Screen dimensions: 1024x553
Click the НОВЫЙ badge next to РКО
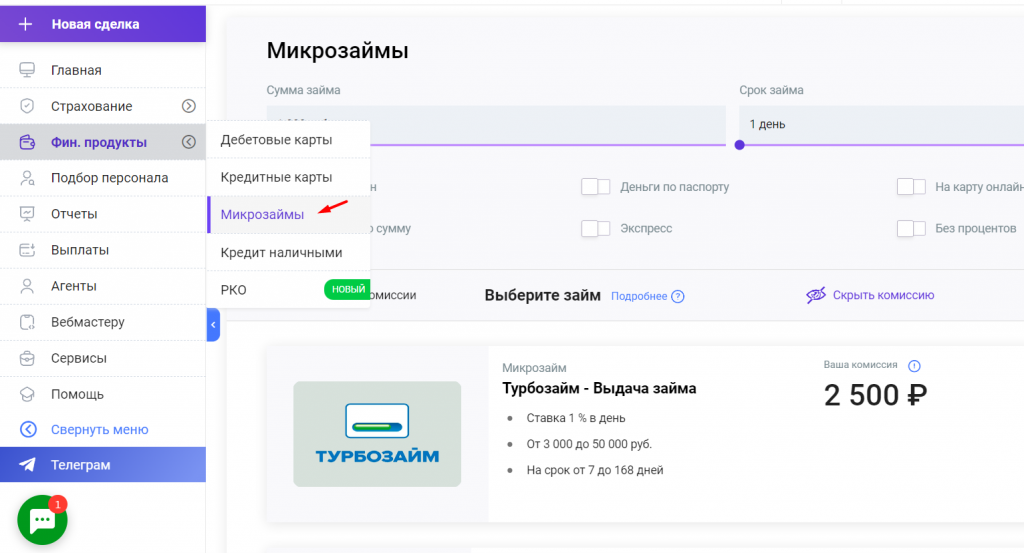[347, 289]
